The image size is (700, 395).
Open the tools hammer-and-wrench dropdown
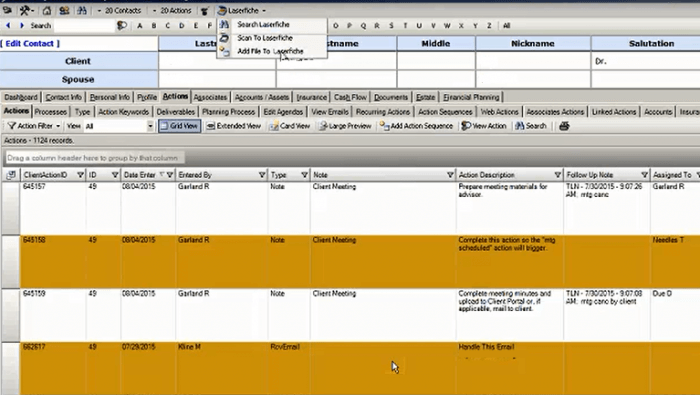(x=26, y=10)
